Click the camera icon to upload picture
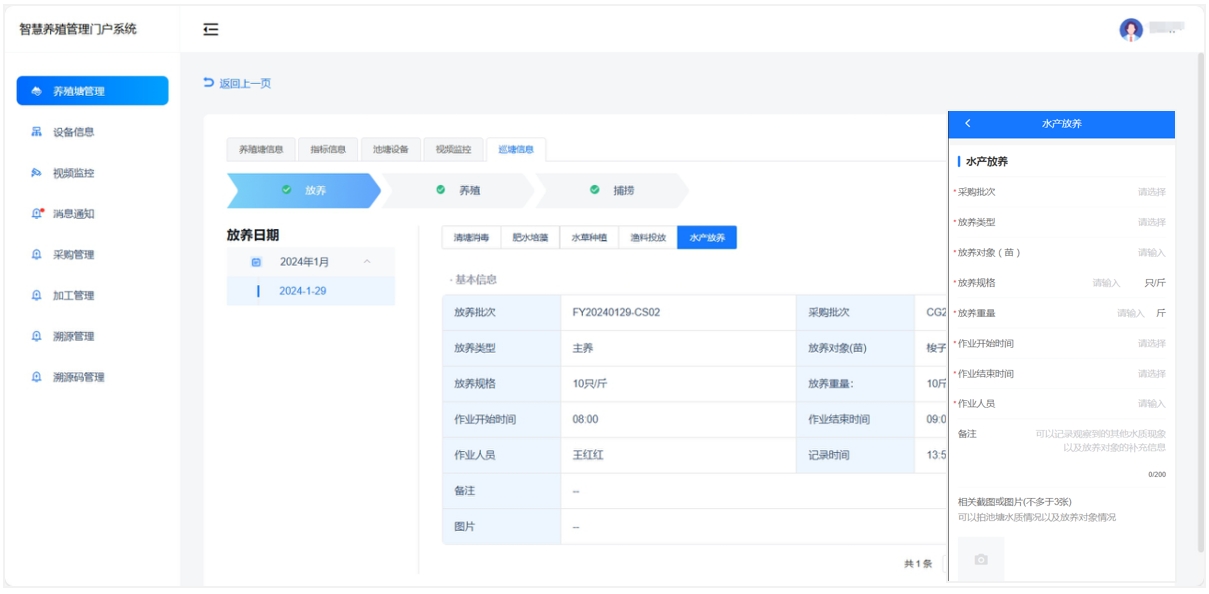1209x594 pixels. tap(981, 559)
